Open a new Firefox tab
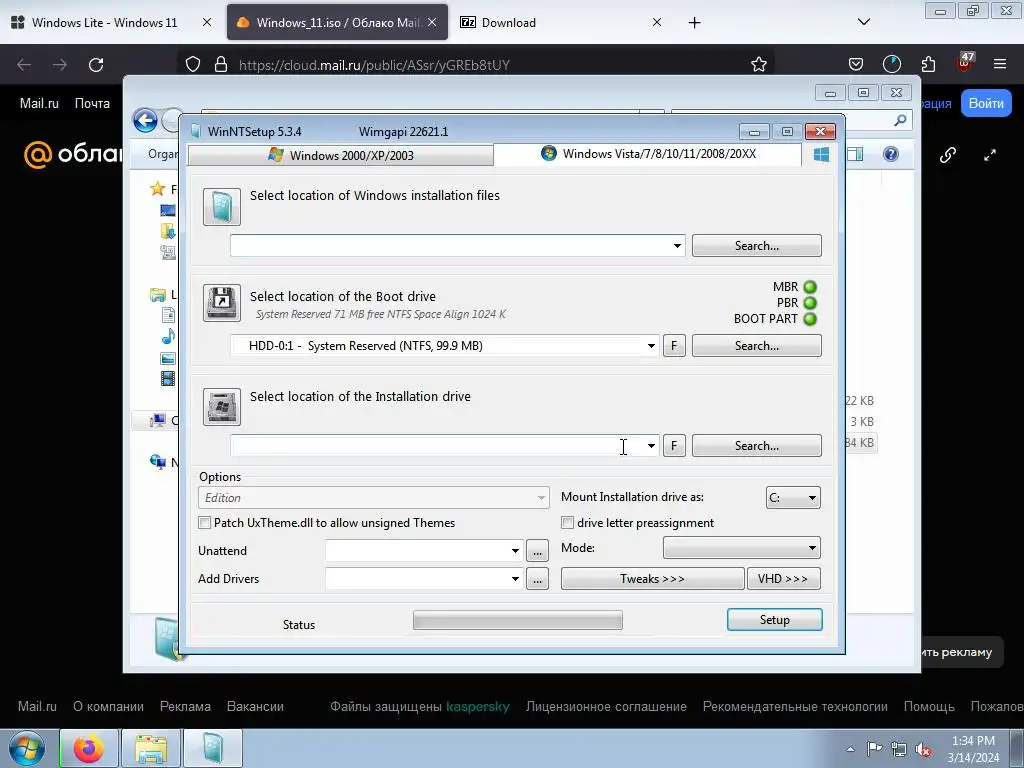 click(x=694, y=23)
